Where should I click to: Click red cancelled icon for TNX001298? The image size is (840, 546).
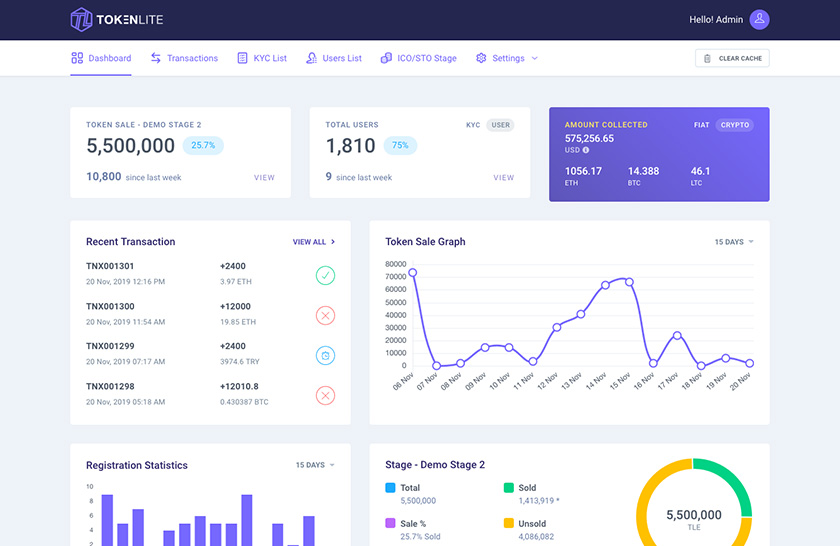pyautogui.click(x=325, y=396)
